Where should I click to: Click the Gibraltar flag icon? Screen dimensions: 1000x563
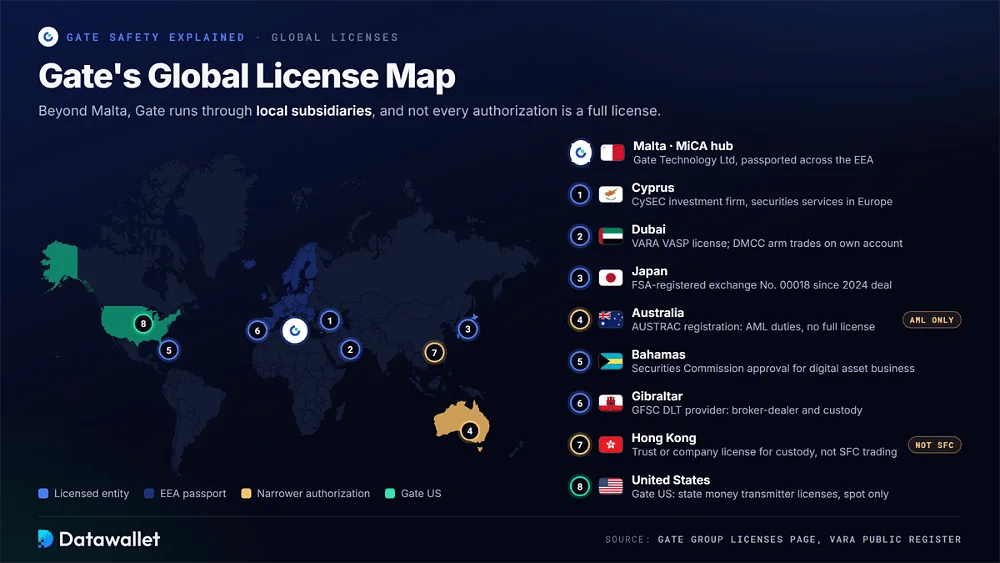(610, 403)
